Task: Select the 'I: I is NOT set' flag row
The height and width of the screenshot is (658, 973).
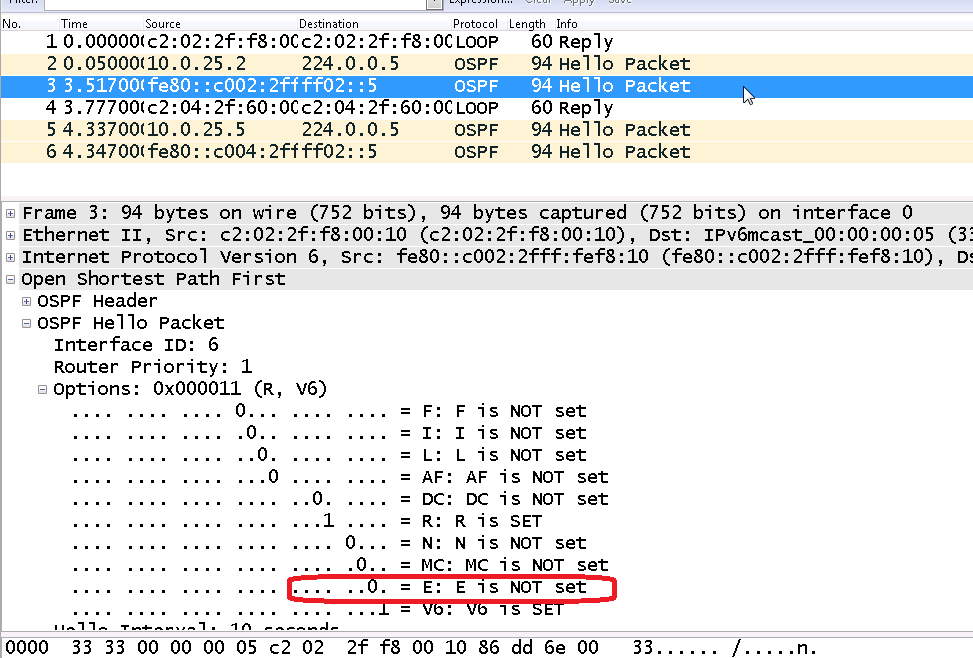Action: click(x=329, y=433)
